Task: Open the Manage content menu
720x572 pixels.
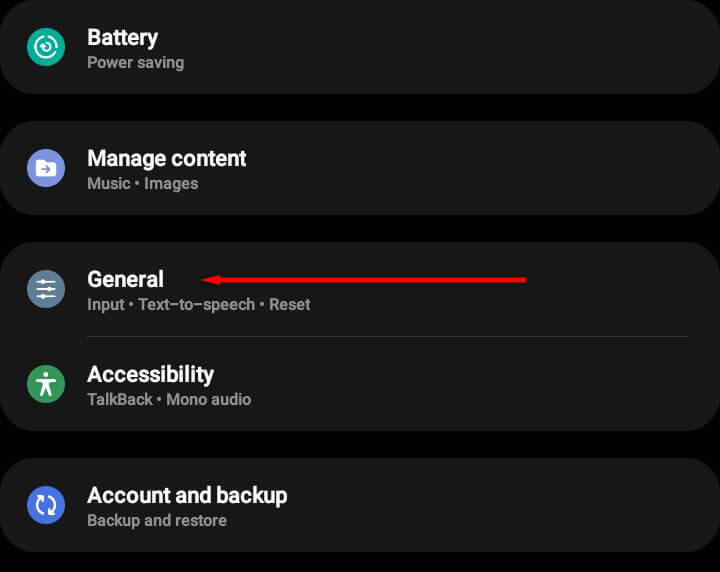Action: pyautogui.click(x=166, y=159)
